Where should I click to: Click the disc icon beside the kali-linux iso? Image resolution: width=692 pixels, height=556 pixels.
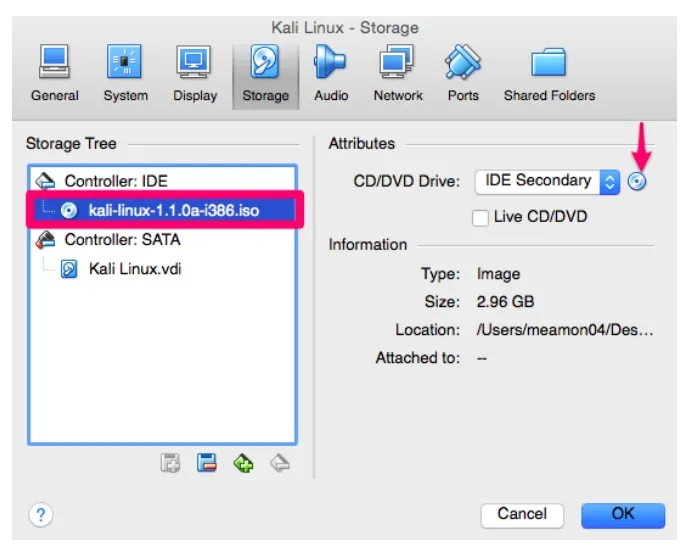click(x=69, y=210)
